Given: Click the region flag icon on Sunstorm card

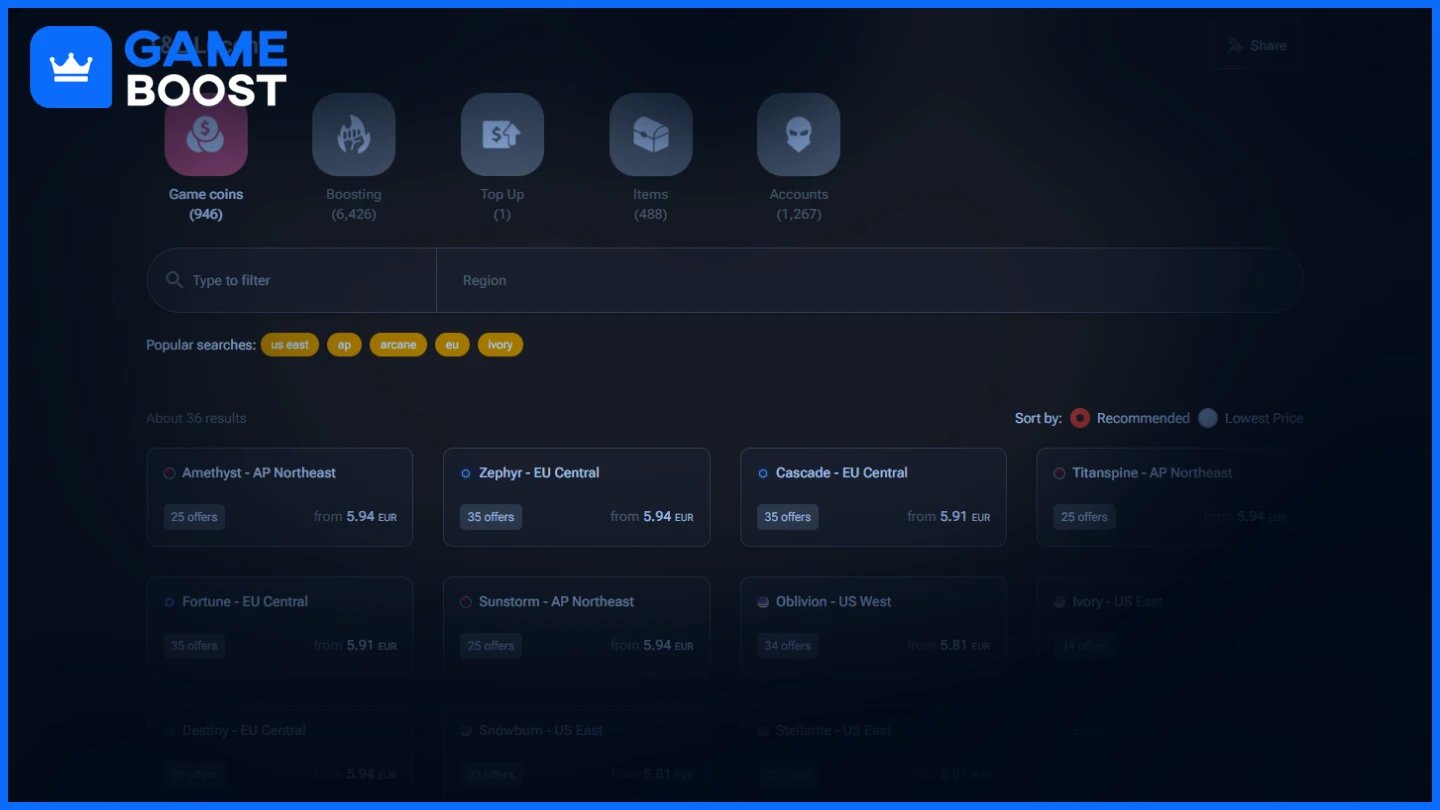Looking at the screenshot, I should click(x=466, y=602).
